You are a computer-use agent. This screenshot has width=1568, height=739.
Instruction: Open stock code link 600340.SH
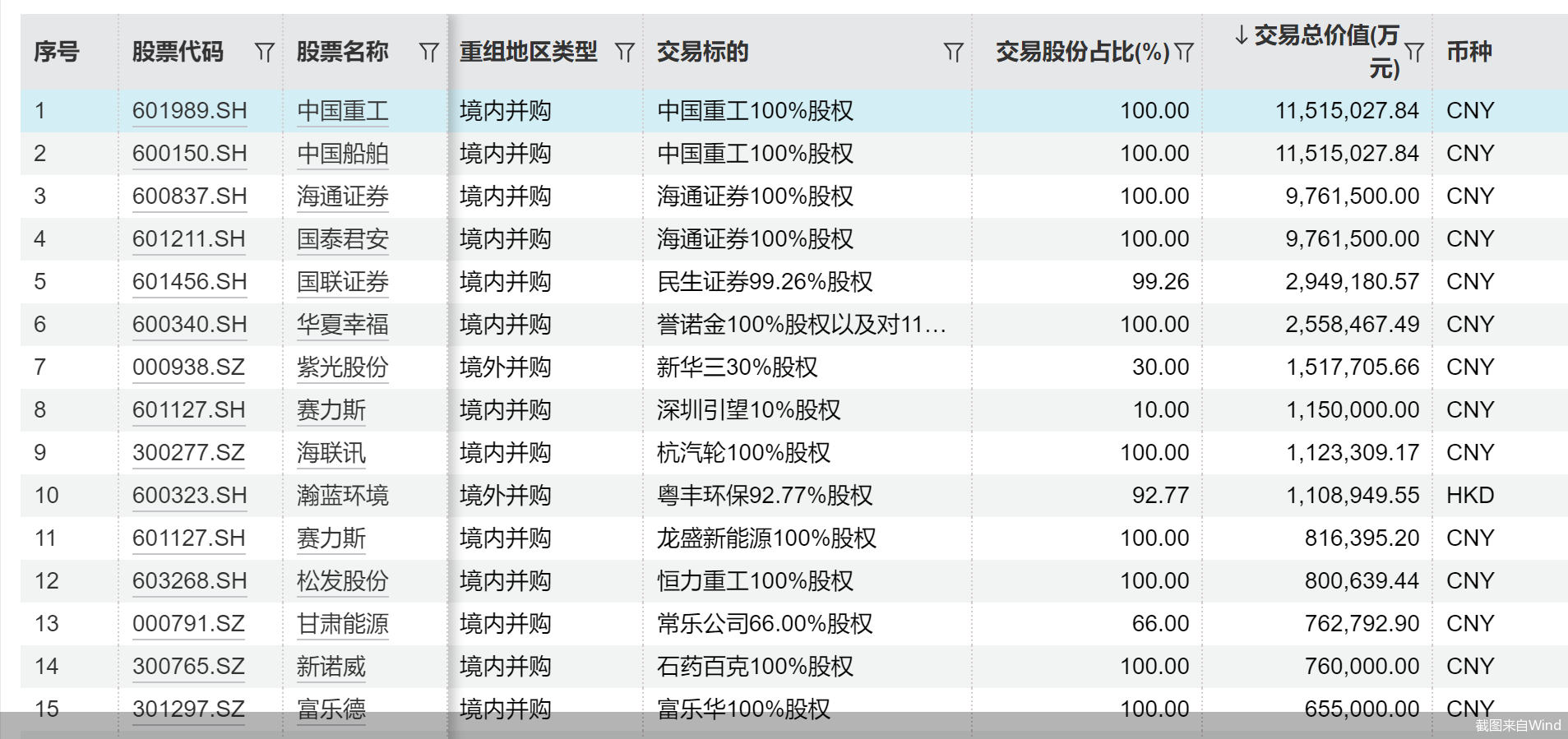[x=190, y=325]
